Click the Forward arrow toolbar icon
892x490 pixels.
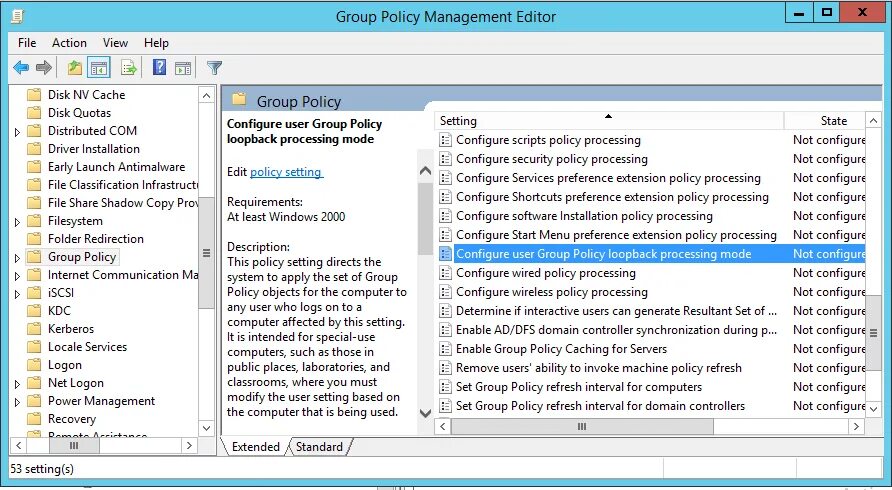pos(44,68)
